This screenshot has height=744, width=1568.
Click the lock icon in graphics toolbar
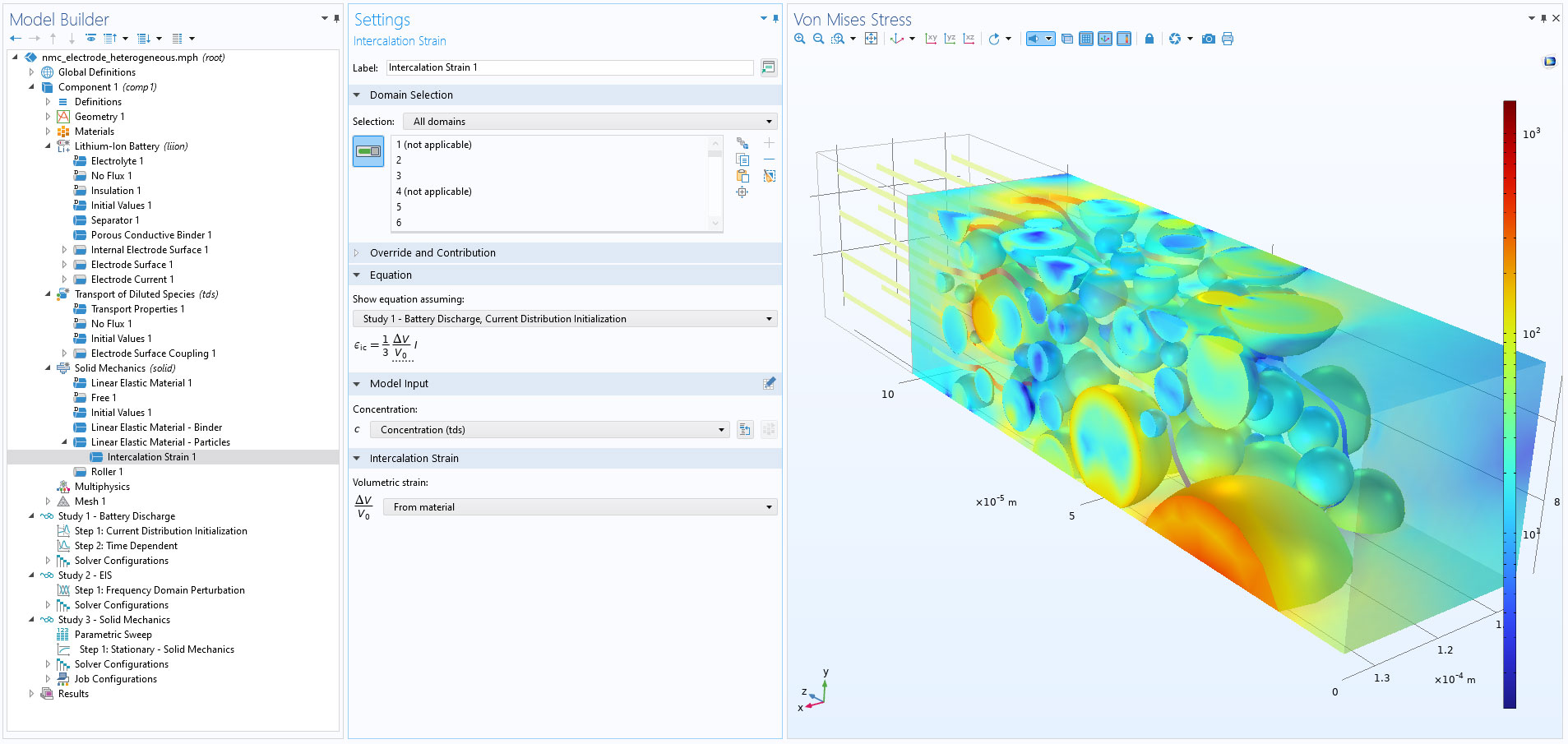(1149, 39)
